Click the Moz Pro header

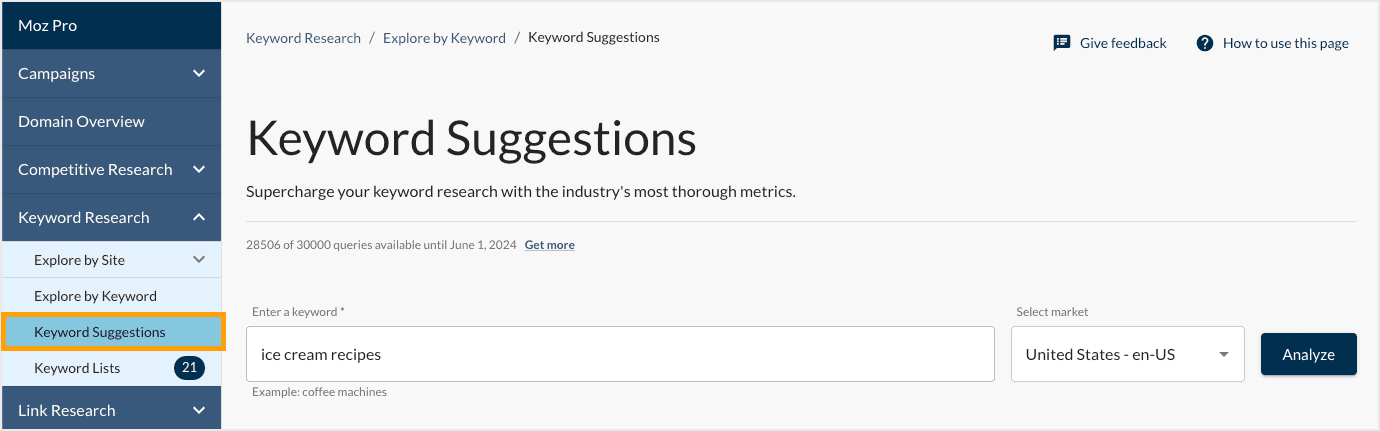coord(47,25)
